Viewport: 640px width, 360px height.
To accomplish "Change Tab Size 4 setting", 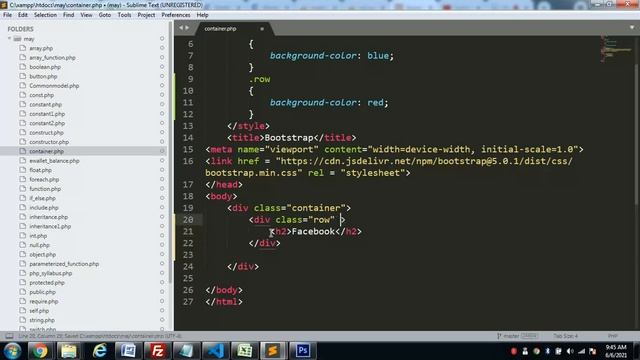I will pos(565,336).
